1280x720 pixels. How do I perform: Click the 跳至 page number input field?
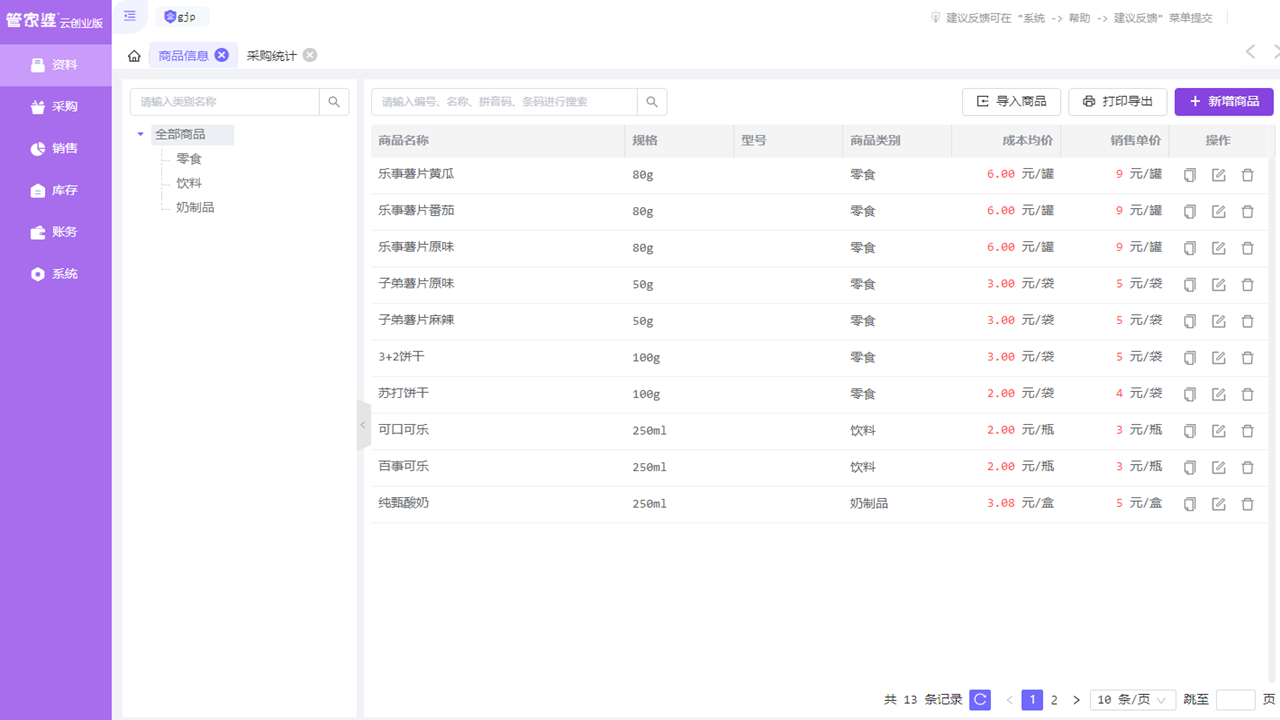pyautogui.click(x=1234, y=699)
